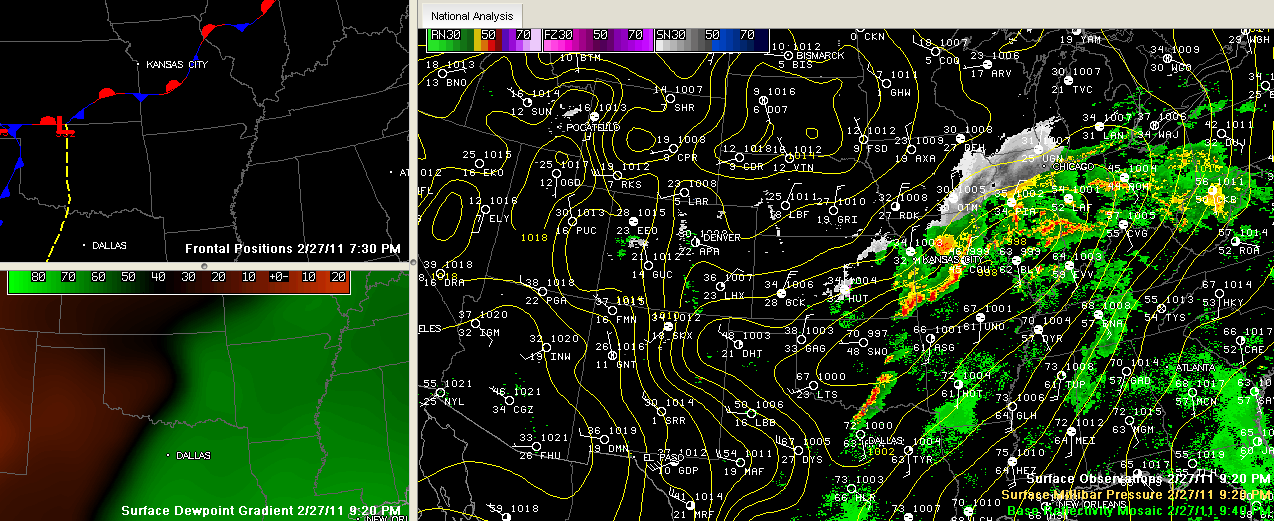Click Dallas marker in Frontal Positions panel
Screen dimensions: 1274x521
tap(85, 245)
